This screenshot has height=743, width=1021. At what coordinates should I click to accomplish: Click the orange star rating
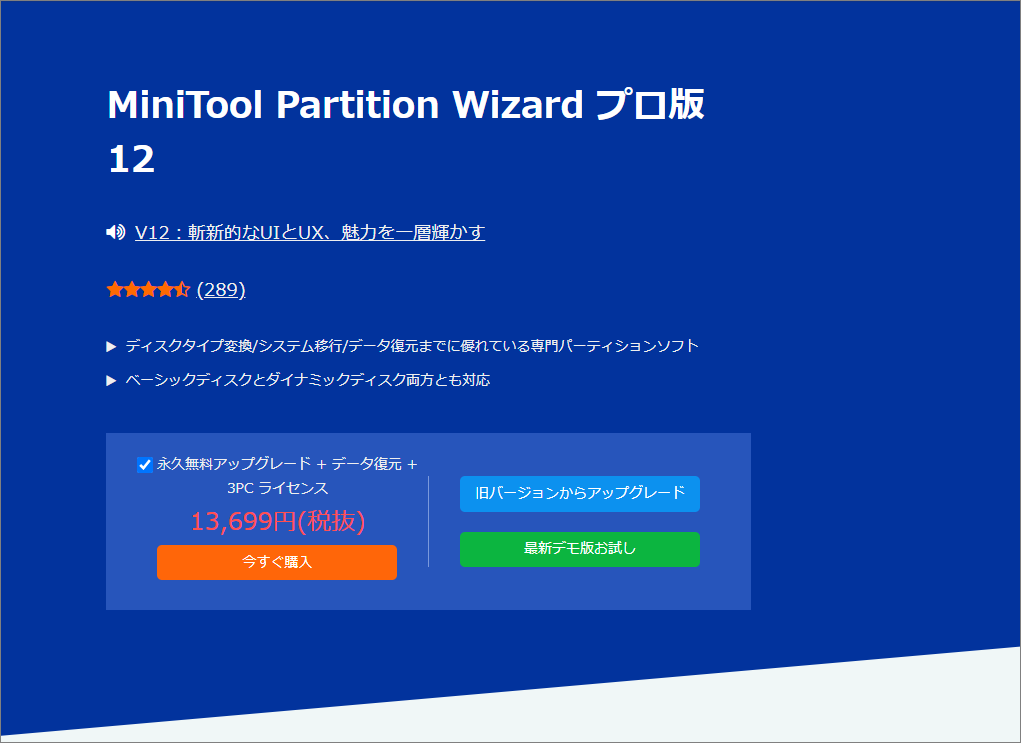148,289
